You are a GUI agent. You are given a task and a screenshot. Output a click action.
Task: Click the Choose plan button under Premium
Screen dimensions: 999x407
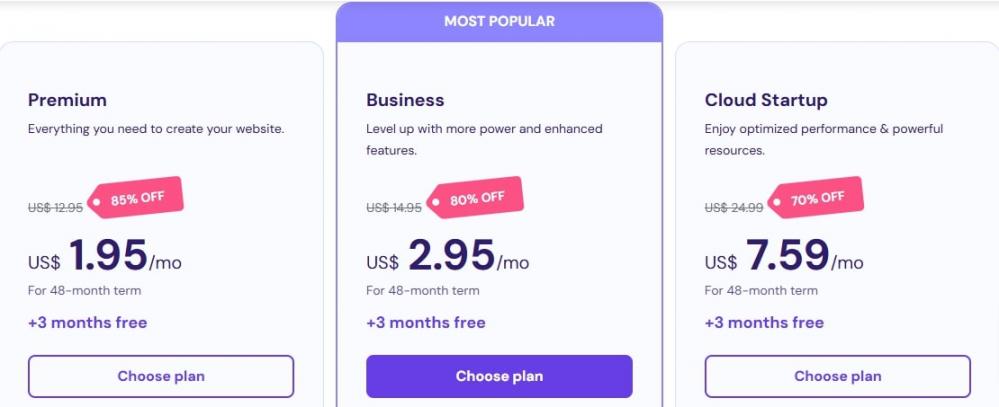point(161,376)
